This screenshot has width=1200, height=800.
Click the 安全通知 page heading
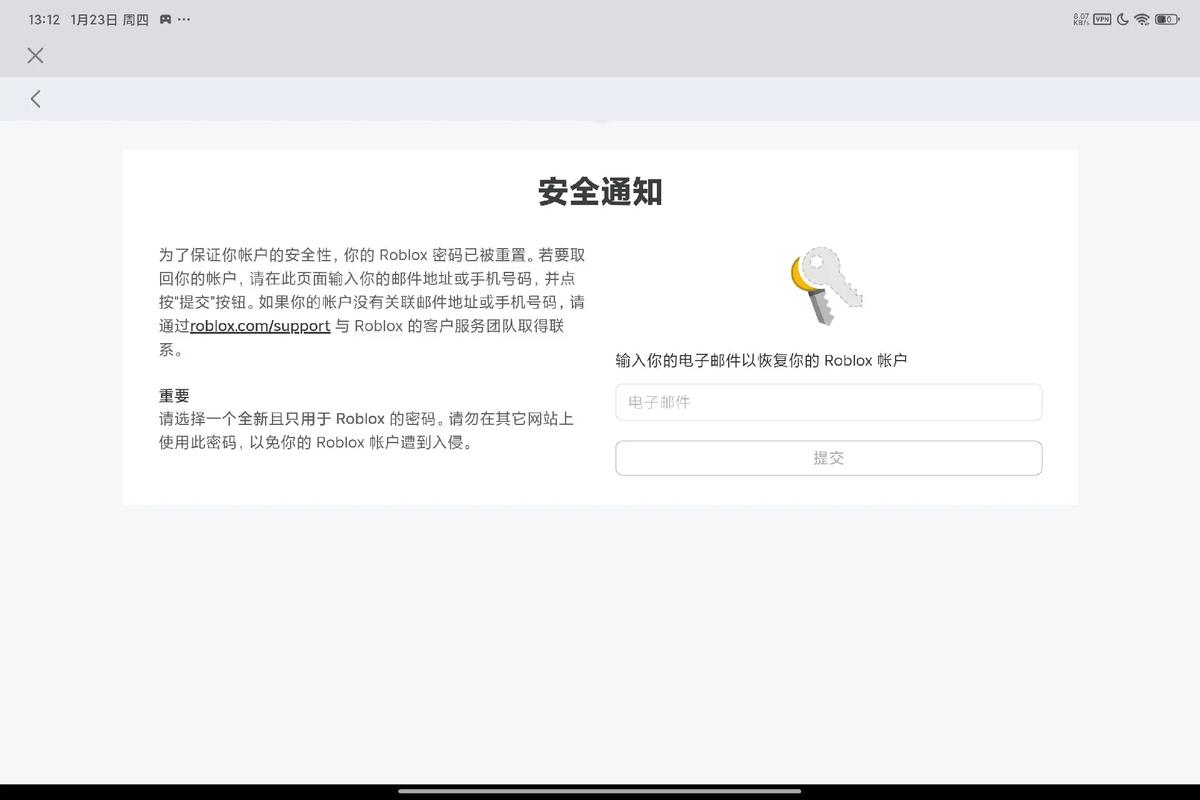[x=600, y=192]
